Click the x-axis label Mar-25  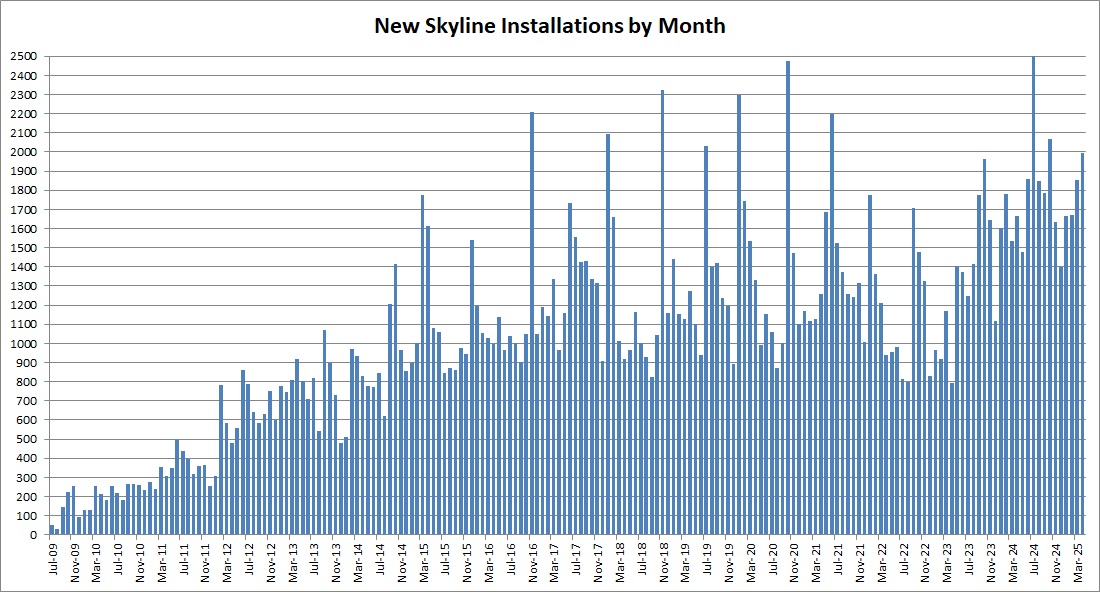[x=1078, y=562]
